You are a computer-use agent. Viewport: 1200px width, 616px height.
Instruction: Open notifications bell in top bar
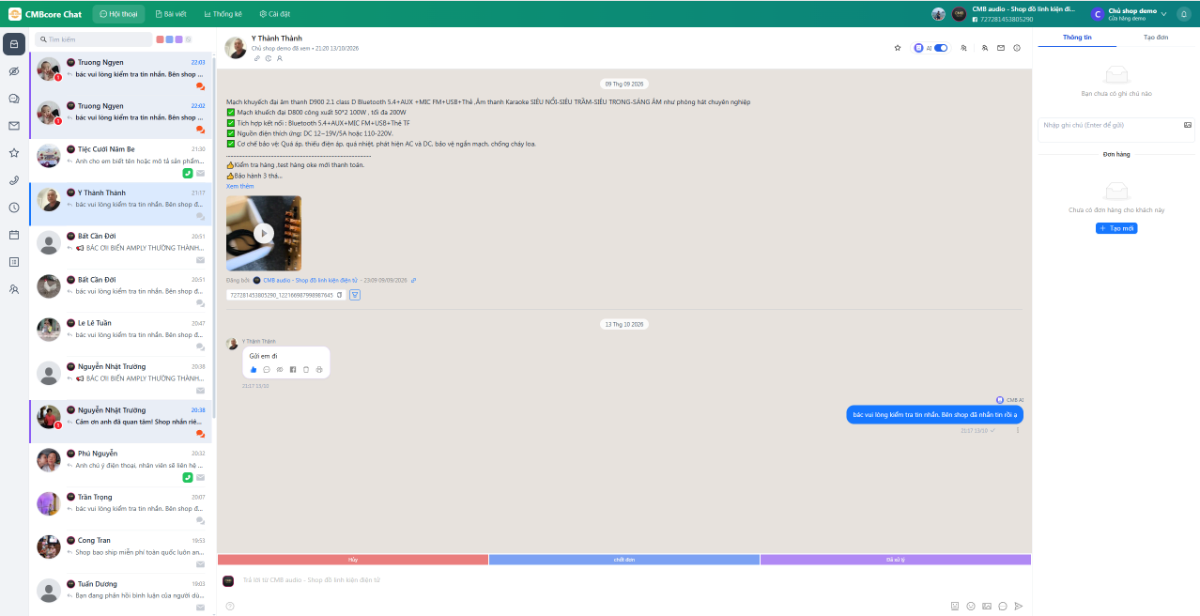[x=1184, y=14]
